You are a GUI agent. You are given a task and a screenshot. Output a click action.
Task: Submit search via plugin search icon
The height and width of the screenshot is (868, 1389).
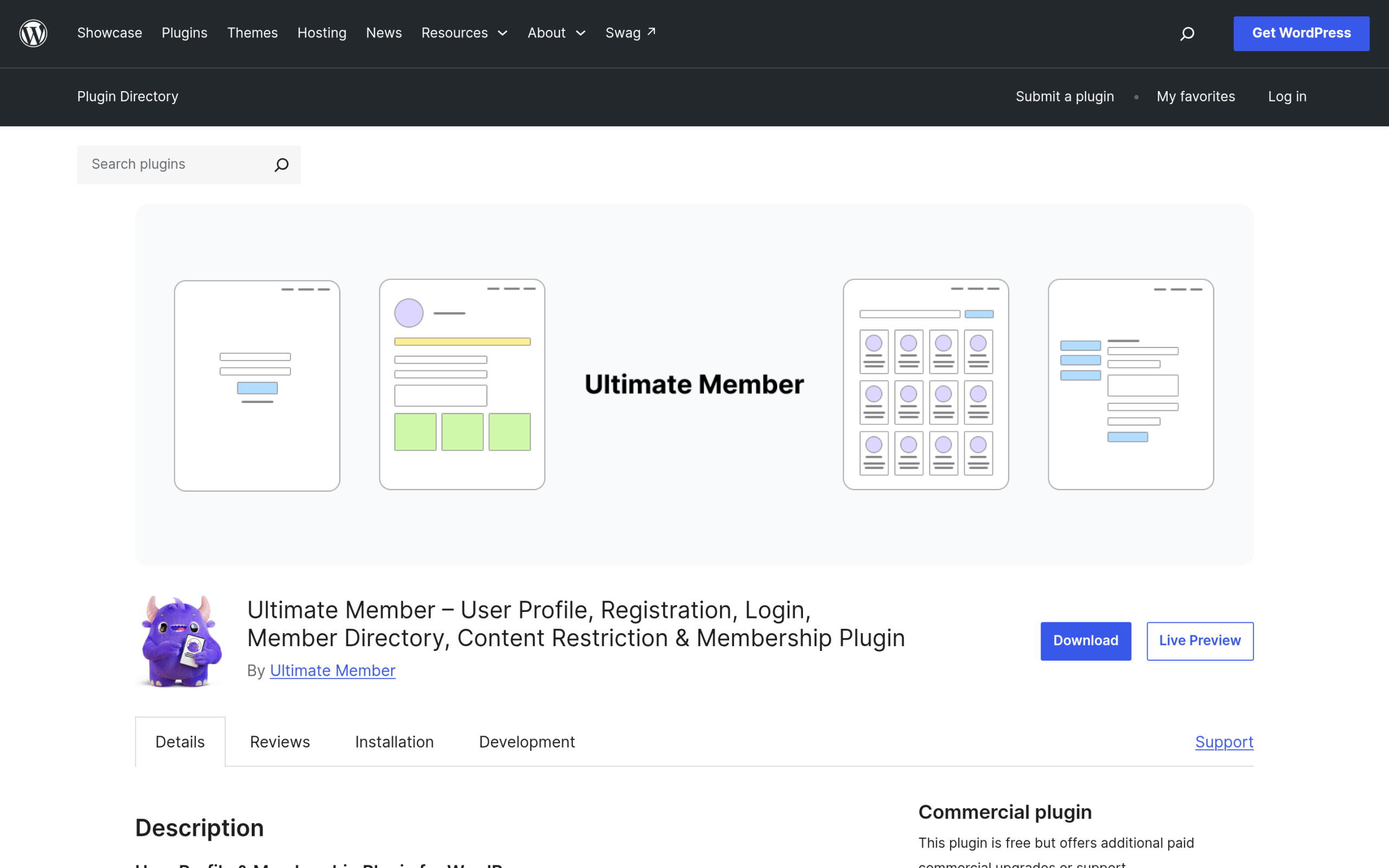[x=281, y=165]
